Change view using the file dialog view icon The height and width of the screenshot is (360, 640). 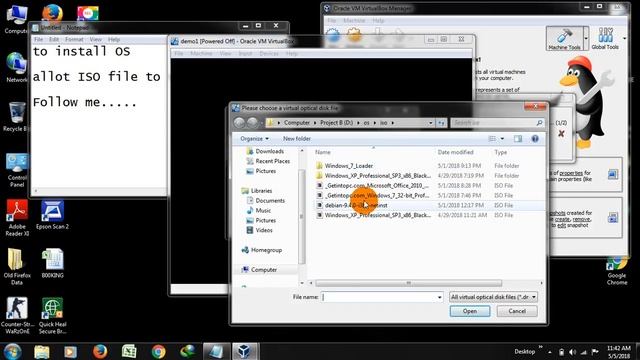coord(493,139)
